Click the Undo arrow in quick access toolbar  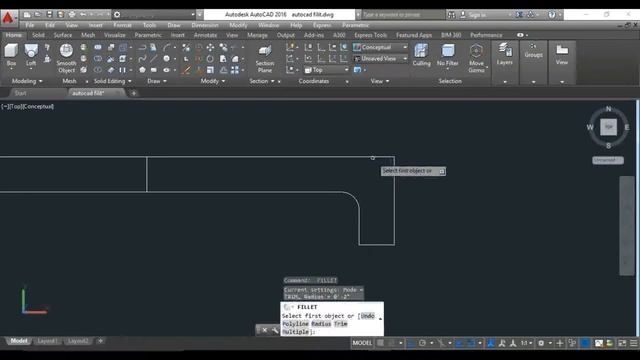(83, 15)
